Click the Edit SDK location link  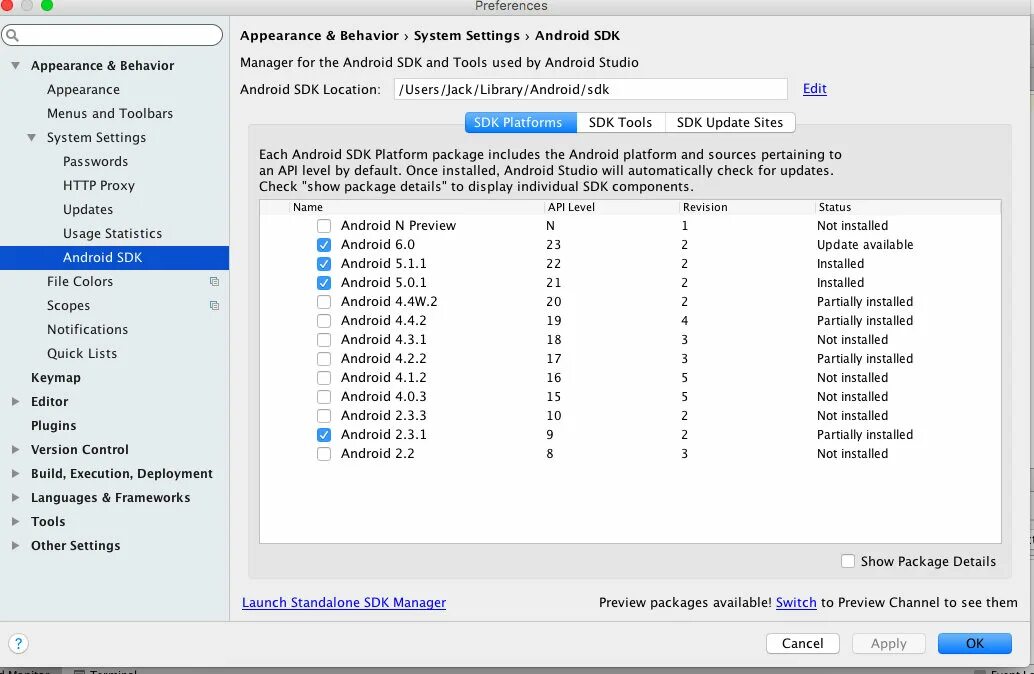(814, 88)
